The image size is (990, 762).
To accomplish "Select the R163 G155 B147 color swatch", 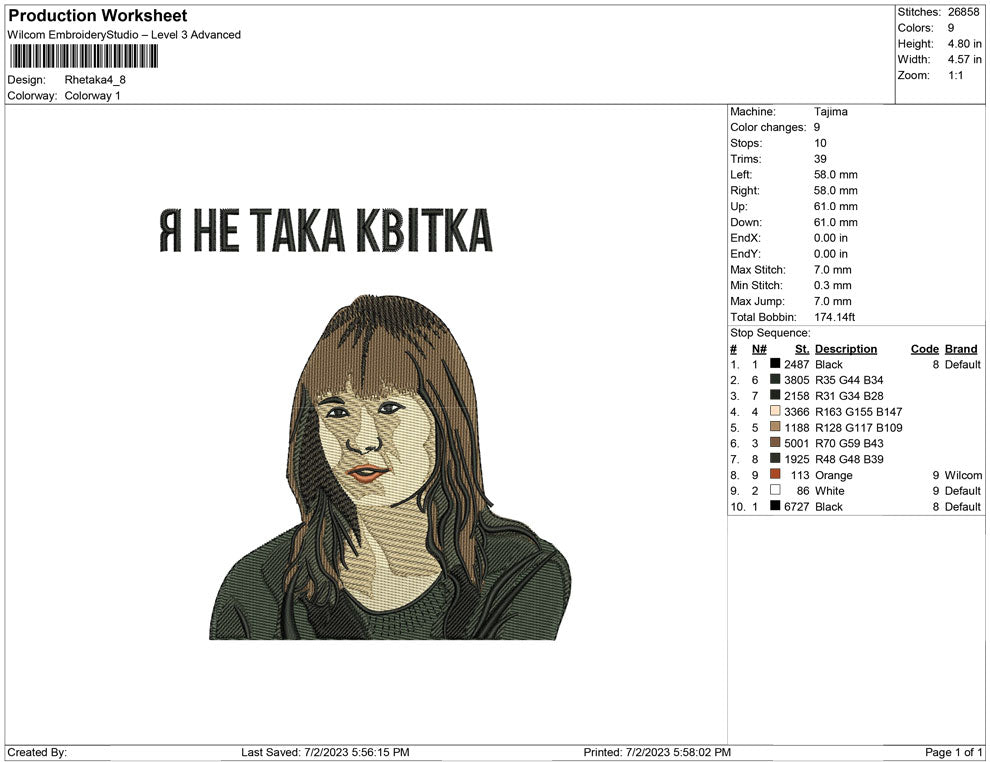I will pos(775,412).
